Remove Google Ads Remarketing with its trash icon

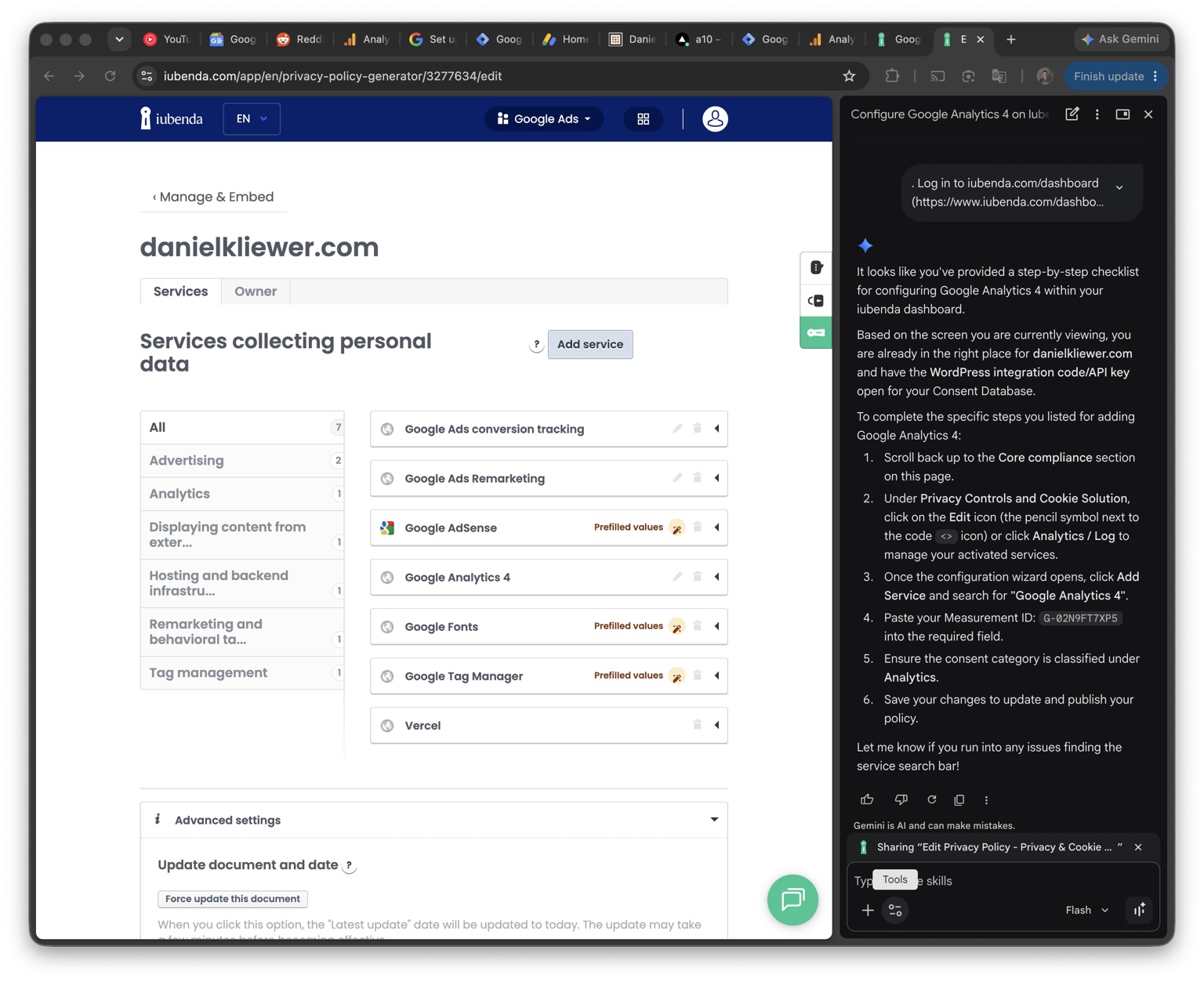[697, 478]
